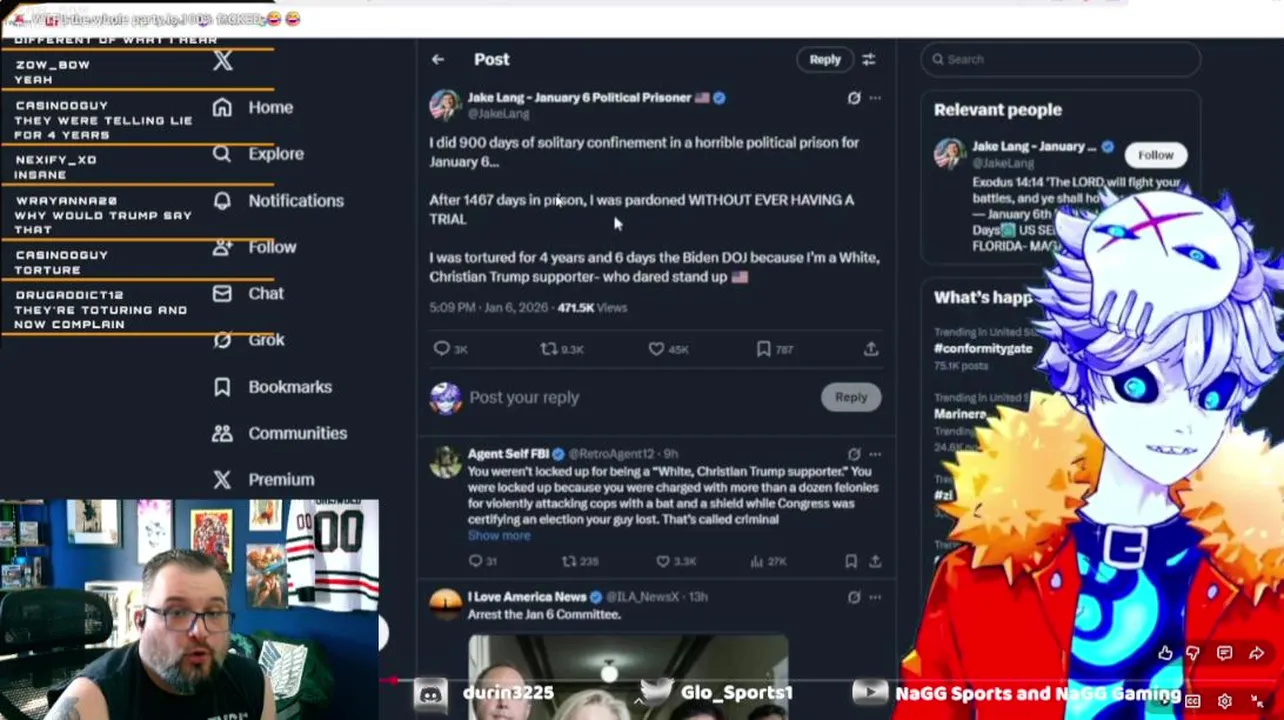Open Grok icon on I Love America News post
This screenshot has width=1284, height=720.
[x=853, y=597]
